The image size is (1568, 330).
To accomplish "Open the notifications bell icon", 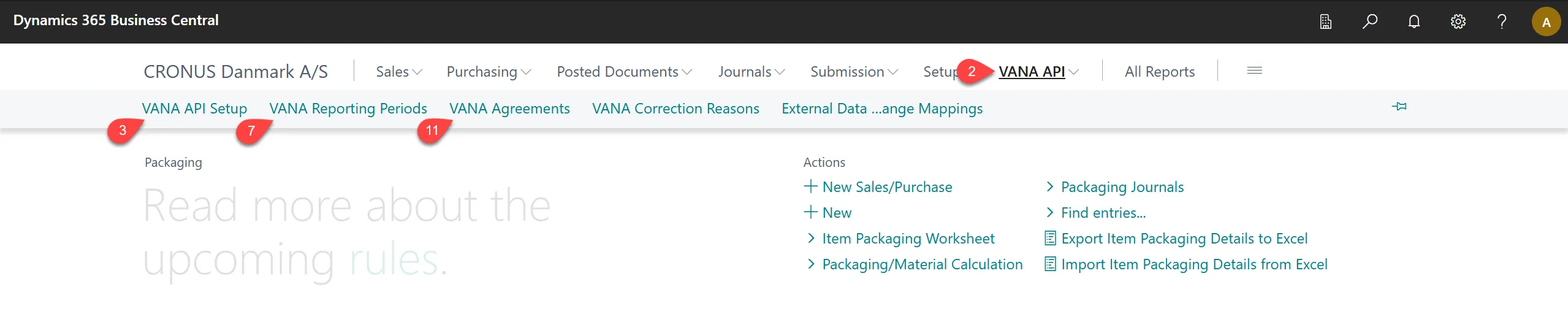I will tap(1414, 22).
